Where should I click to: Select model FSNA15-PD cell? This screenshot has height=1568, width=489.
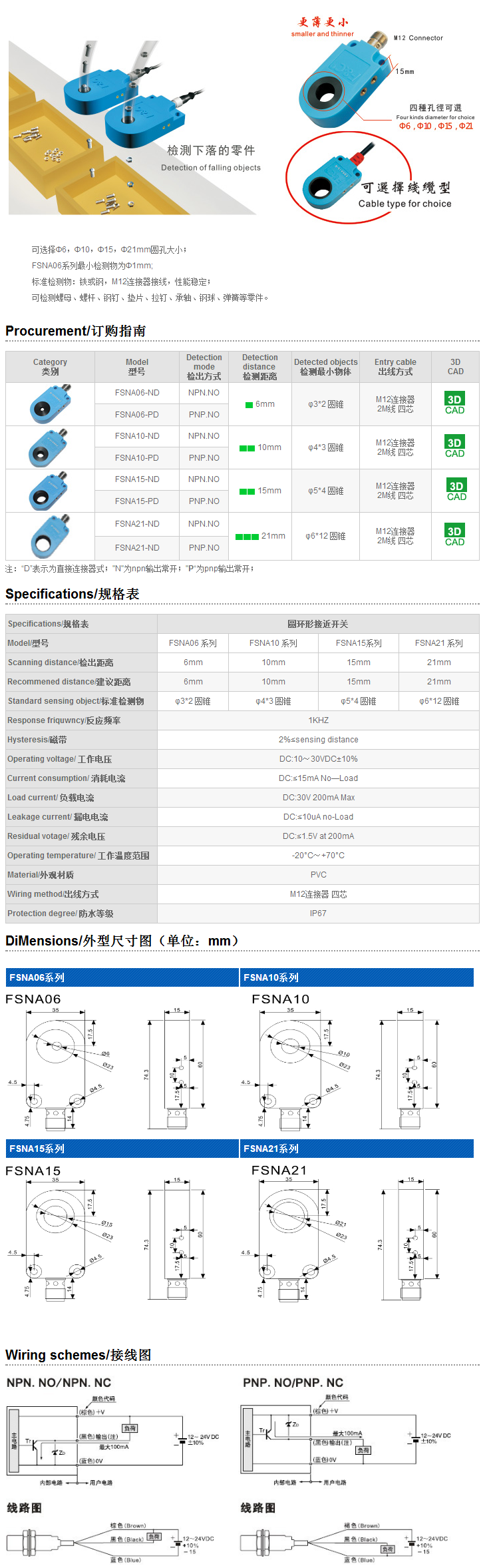point(137,501)
